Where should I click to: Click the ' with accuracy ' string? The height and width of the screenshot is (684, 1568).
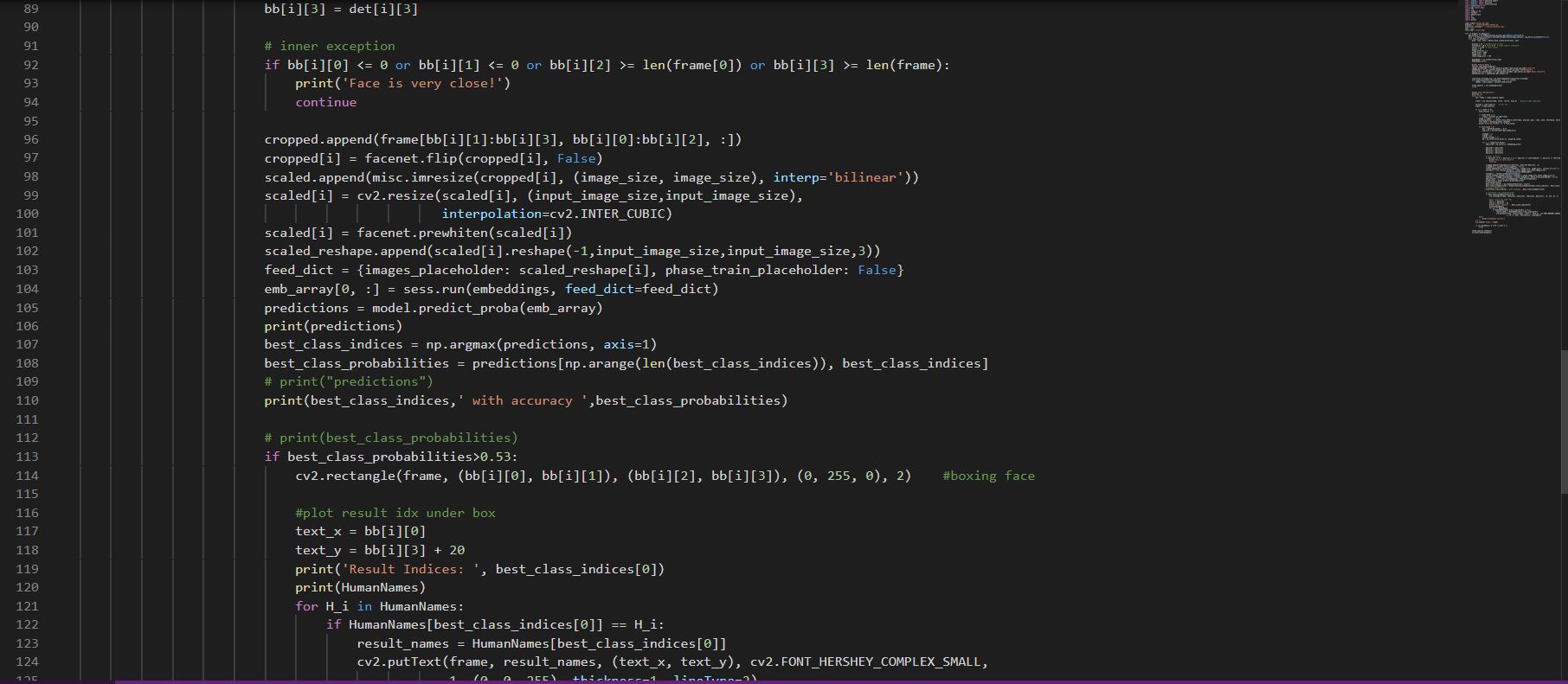click(x=522, y=400)
